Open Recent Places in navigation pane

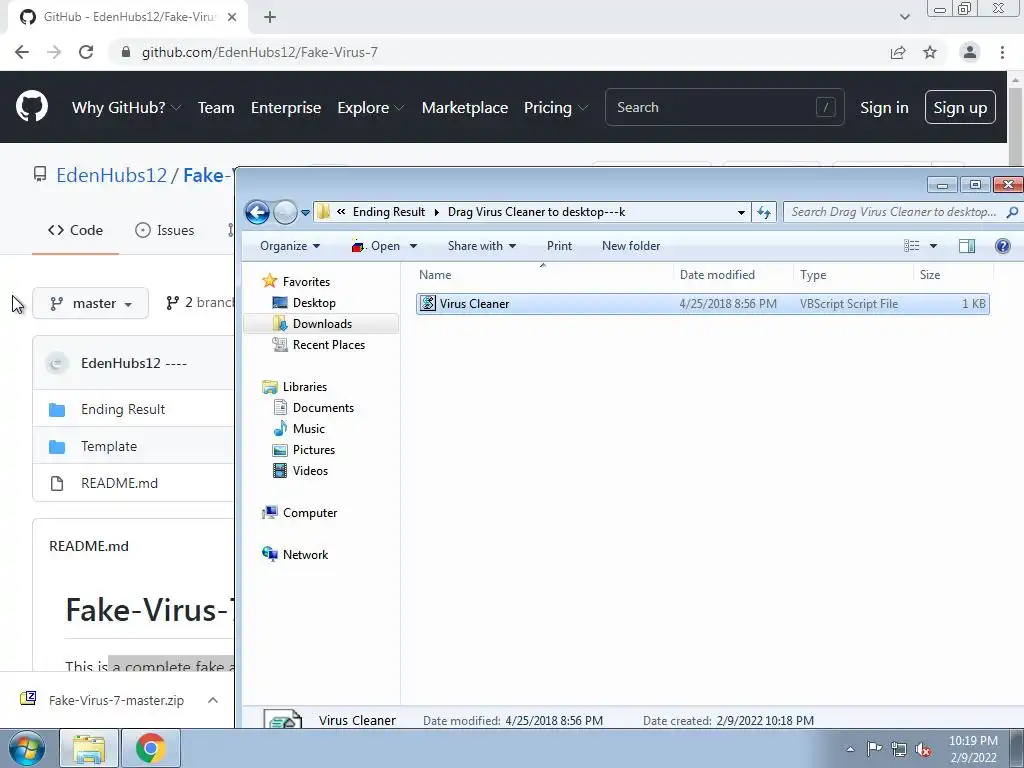point(328,345)
